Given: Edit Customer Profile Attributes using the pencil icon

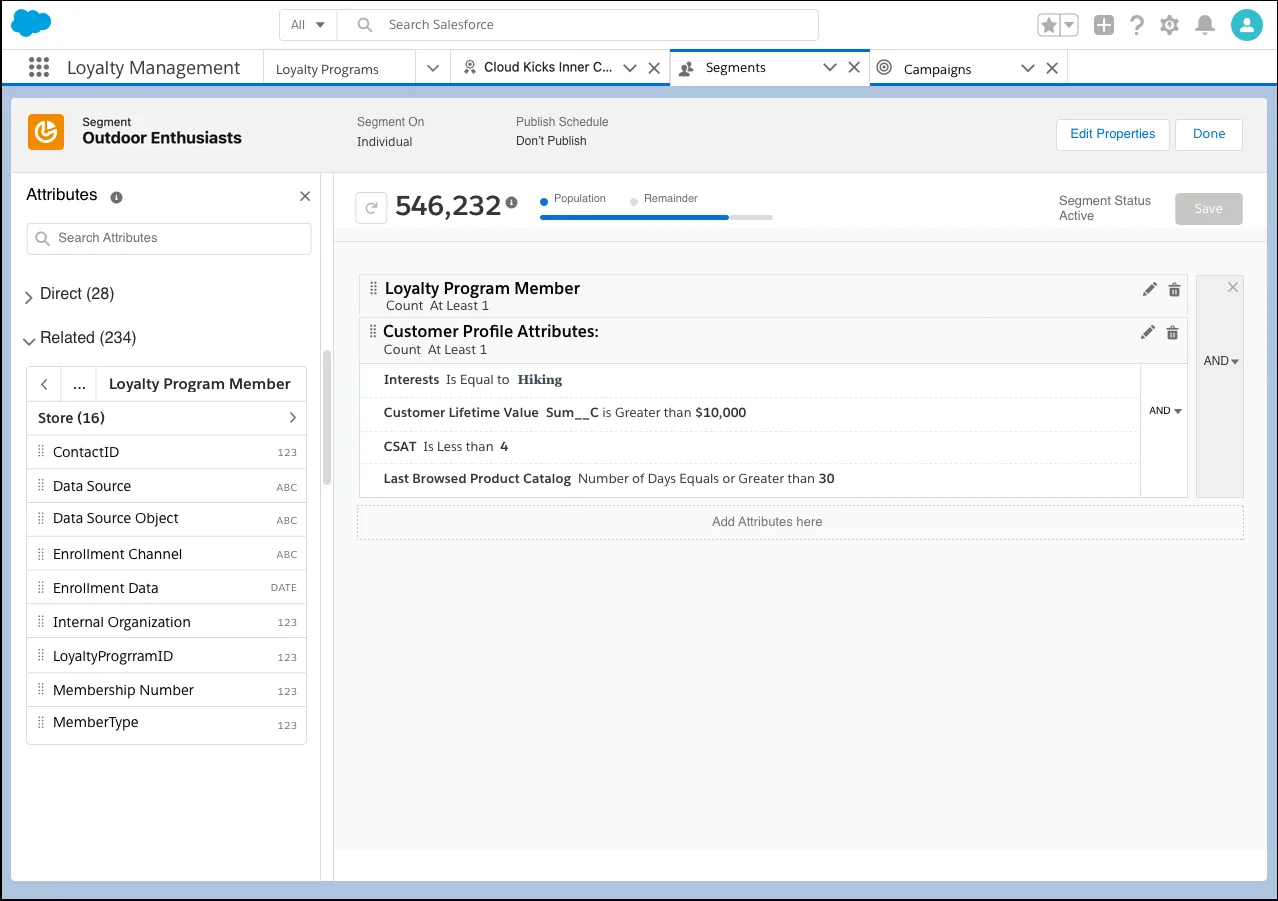Looking at the screenshot, I should click(1148, 333).
